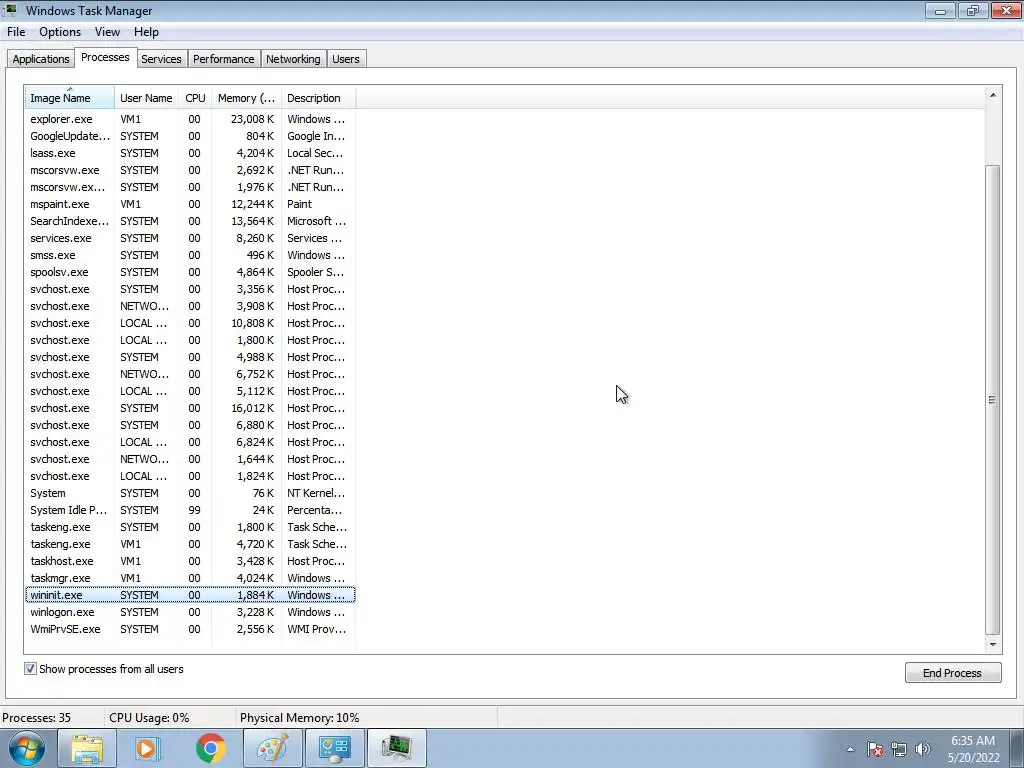The image size is (1024, 768).
Task: Open Windows Explorer from the taskbar
Action: 87,748
